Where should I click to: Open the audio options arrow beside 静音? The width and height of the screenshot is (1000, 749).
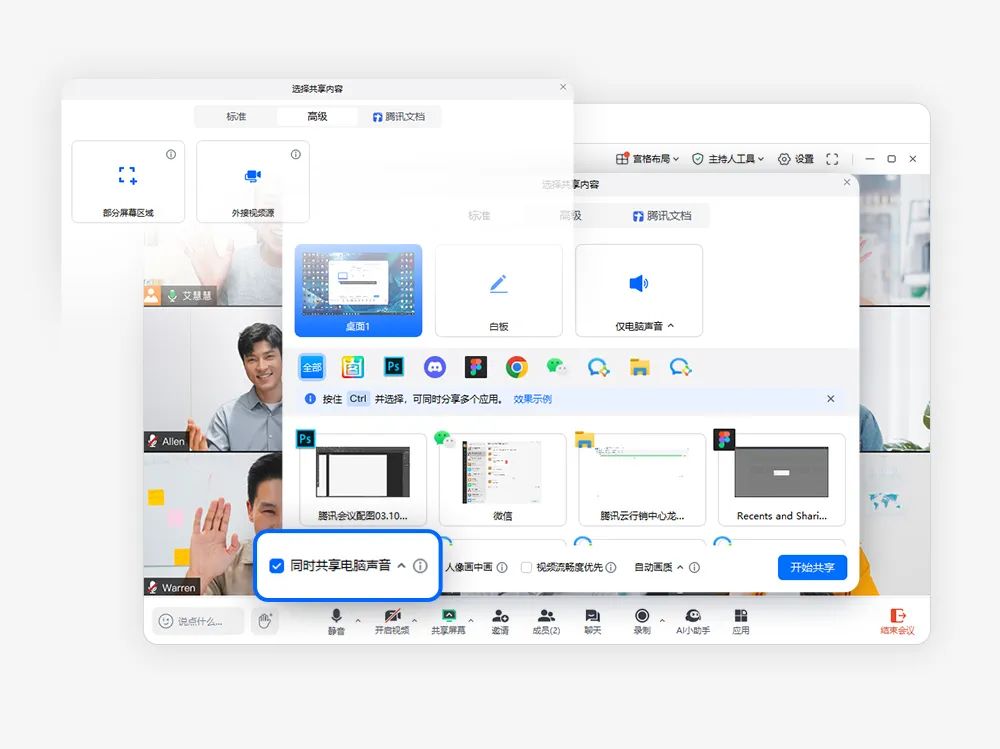(x=358, y=620)
